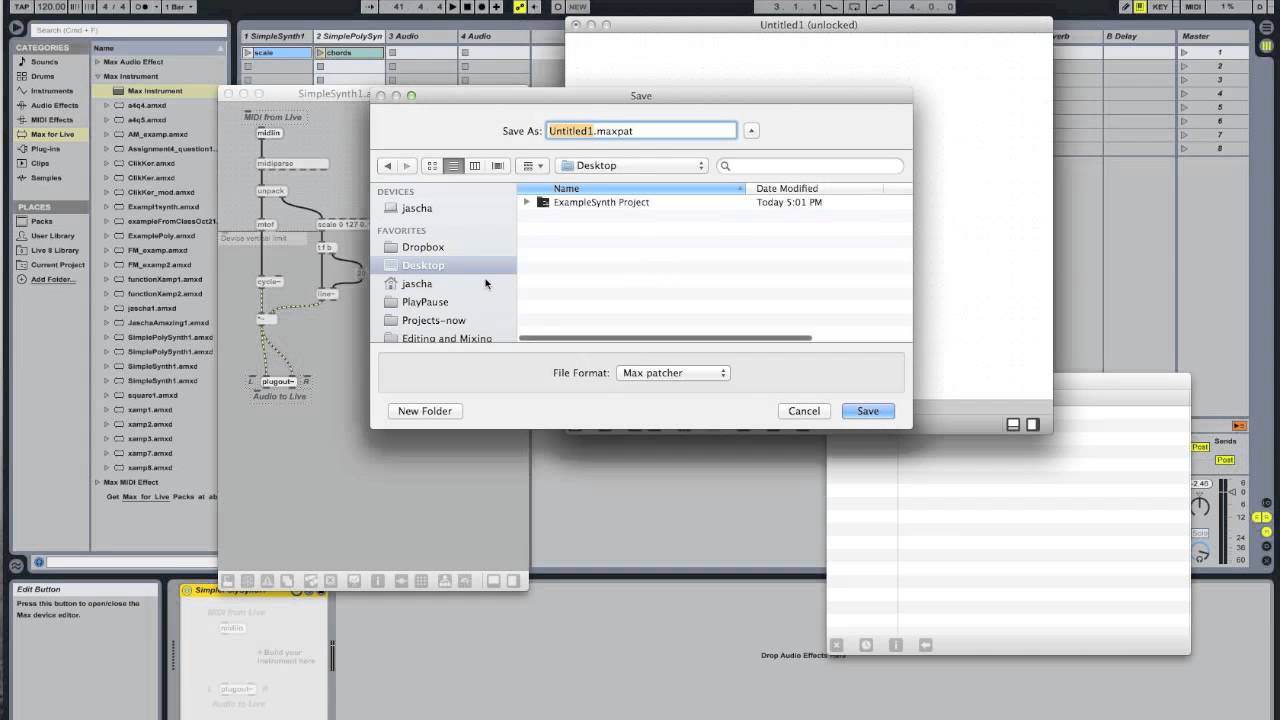Switch save dialog to icon view

click(x=432, y=166)
